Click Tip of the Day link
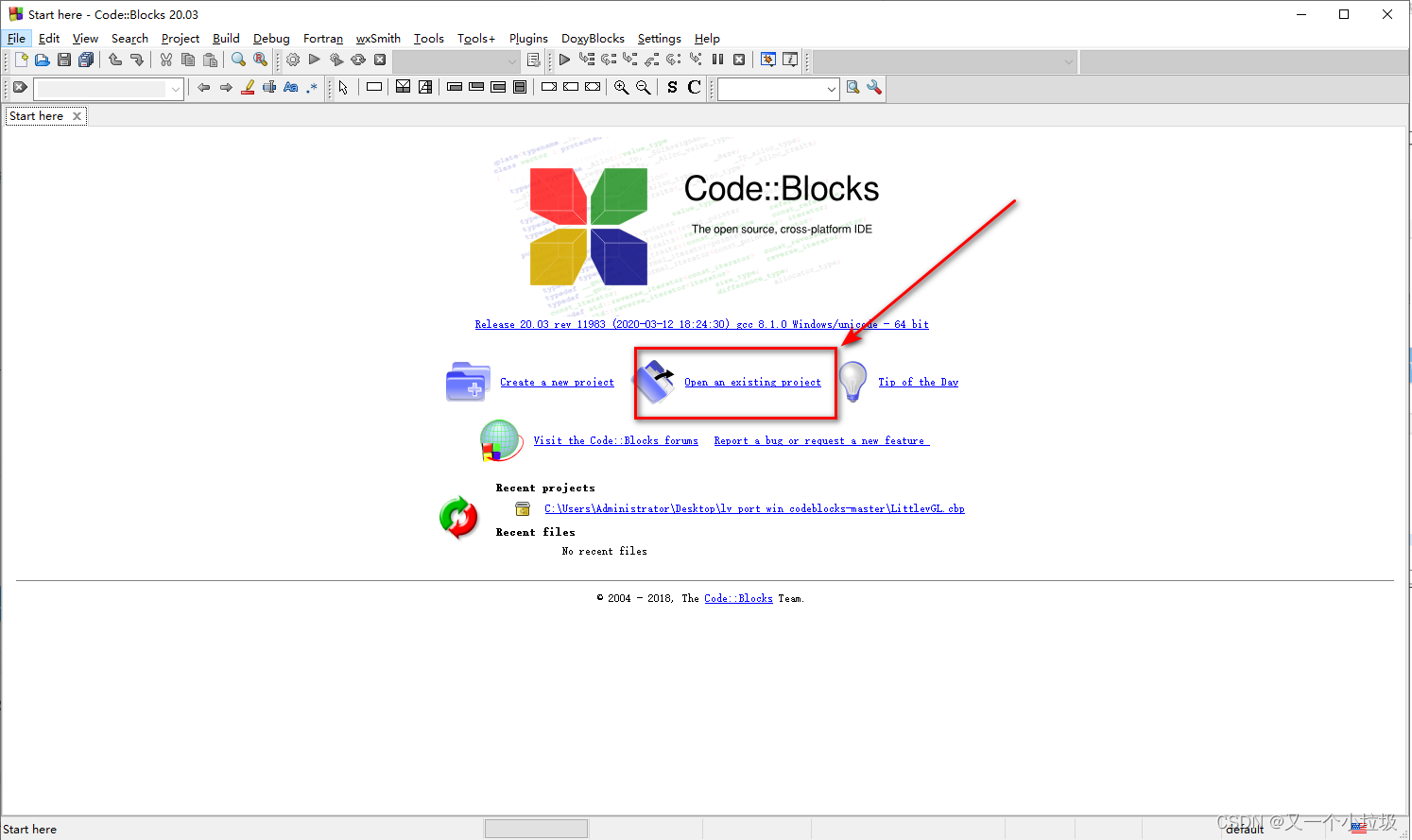The image size is (1412, 840). tap(918, 383)
